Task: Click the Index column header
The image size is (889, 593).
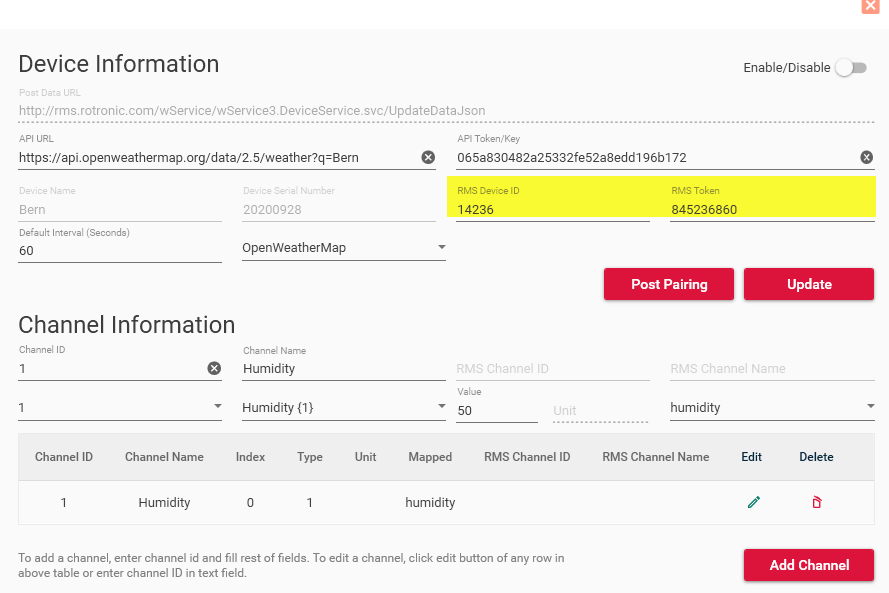Action: pyautogui.click(x=250, y=457)
